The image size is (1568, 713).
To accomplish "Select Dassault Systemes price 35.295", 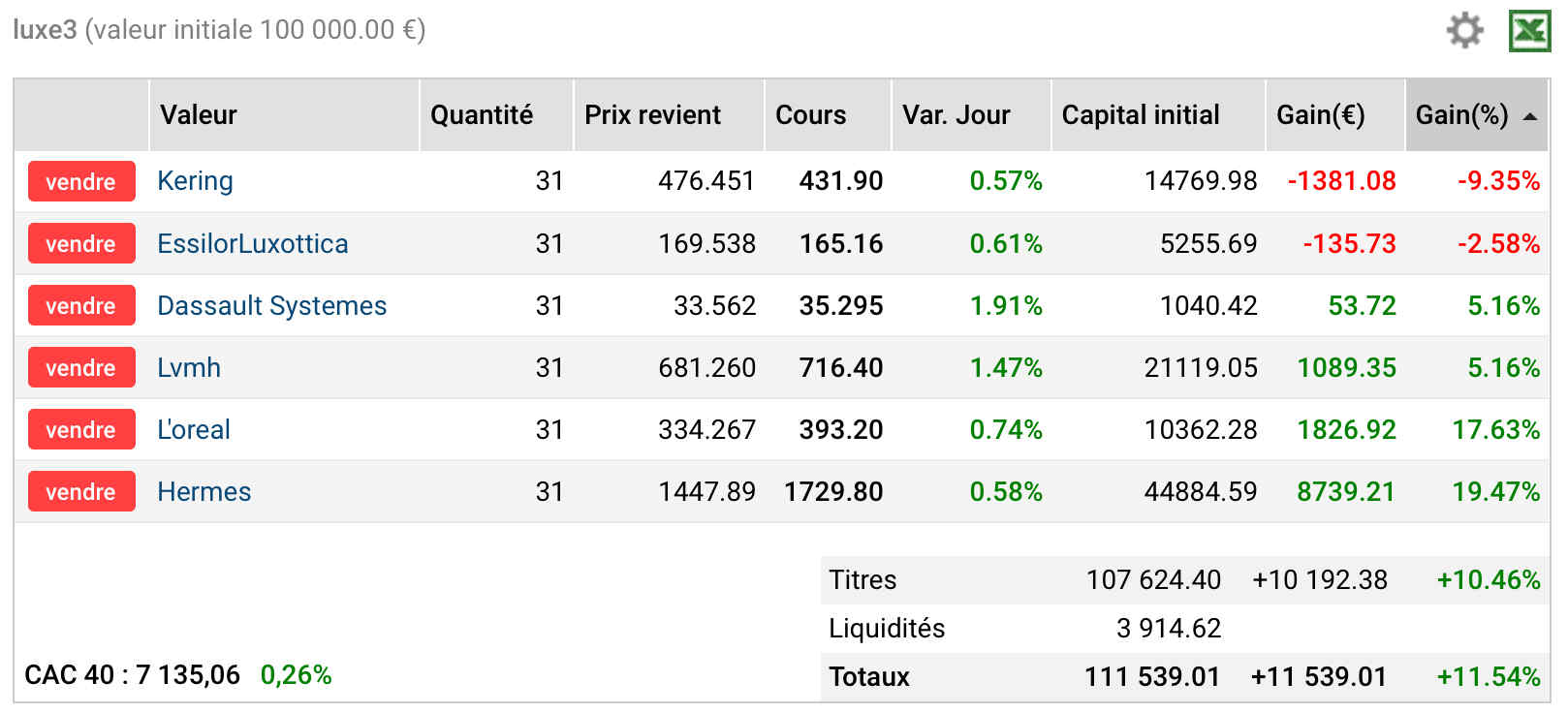I will pos(840,305).
